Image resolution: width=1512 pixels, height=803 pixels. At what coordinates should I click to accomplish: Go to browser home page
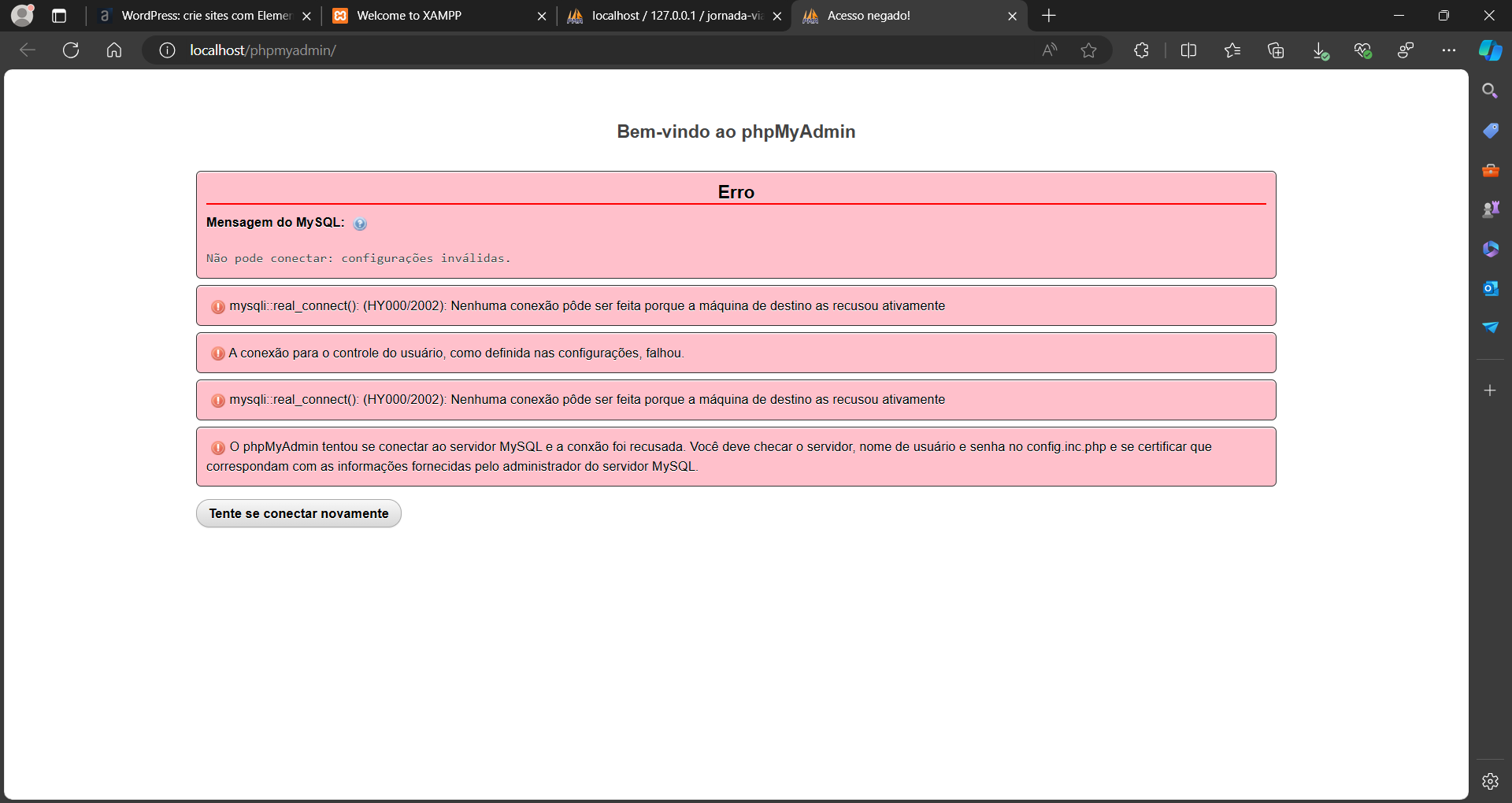coord(114,50)
